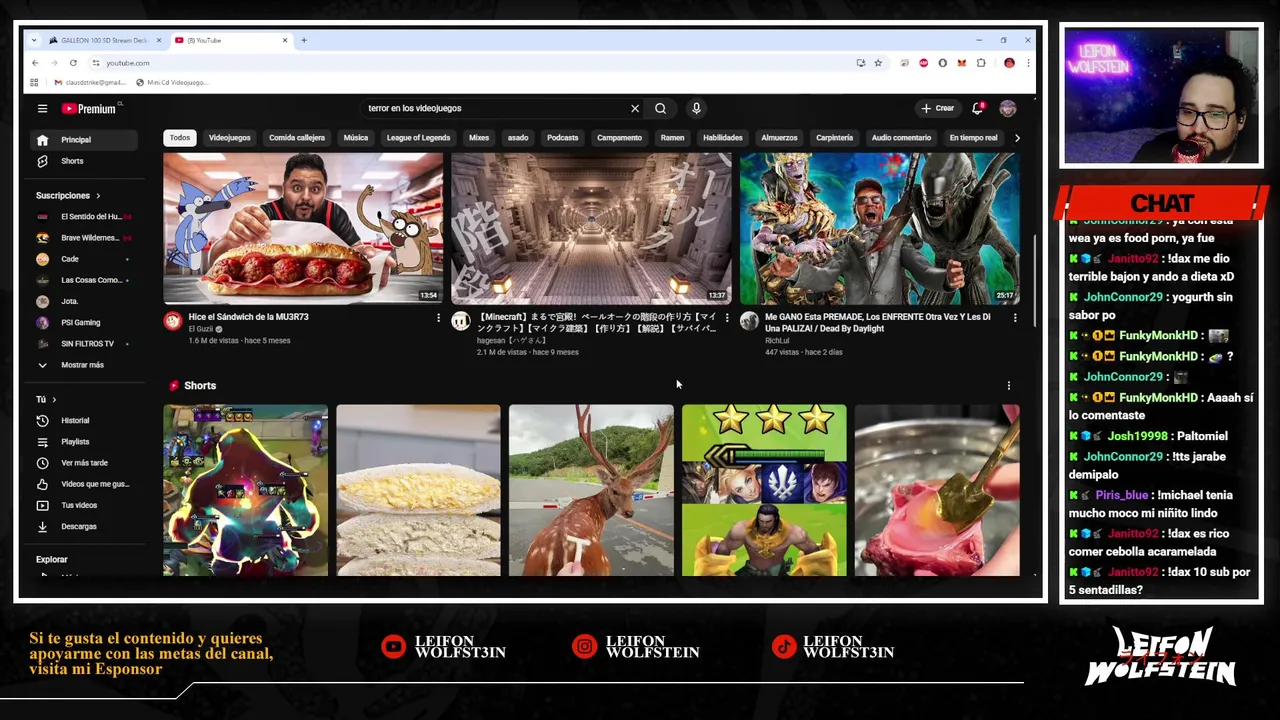The width and height of the screenshot is (1280, 720).
Task: Open the deer Short thumbnail
Action: pyautogui.click(x=591, y=490)
